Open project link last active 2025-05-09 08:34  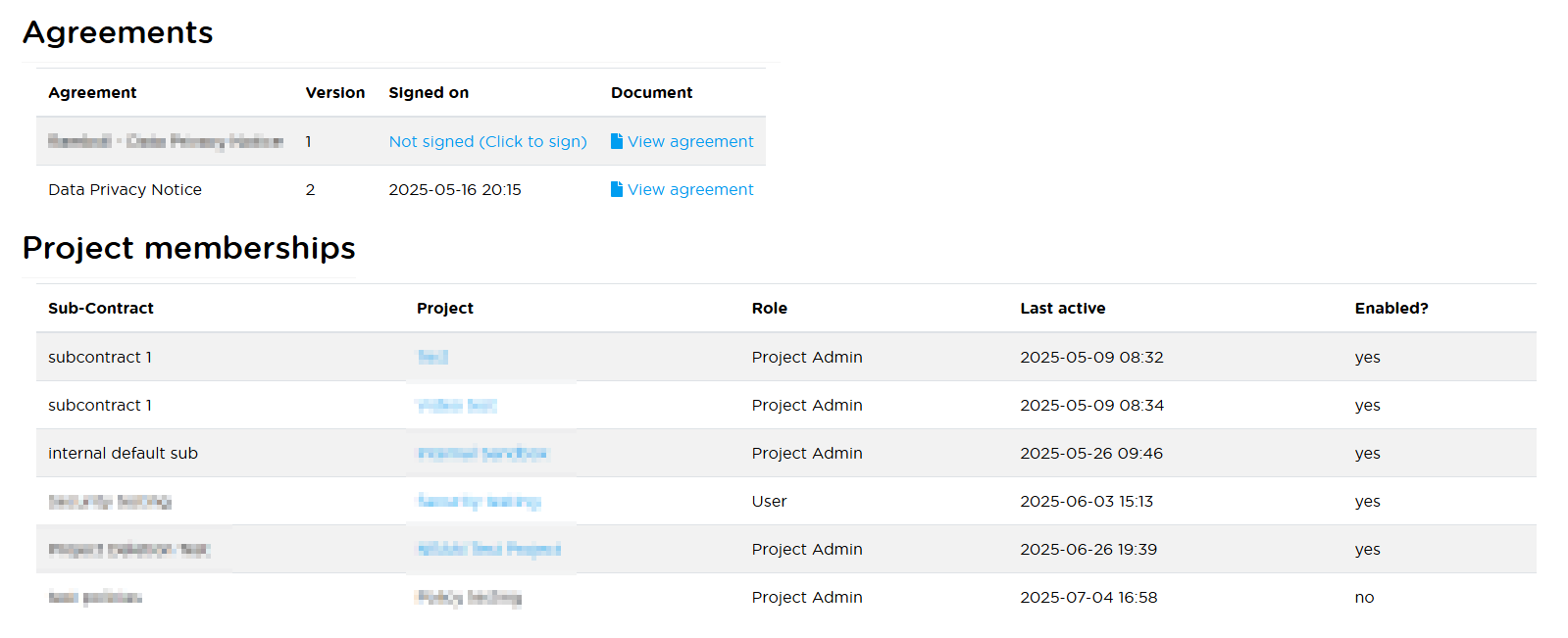[457, 405]
